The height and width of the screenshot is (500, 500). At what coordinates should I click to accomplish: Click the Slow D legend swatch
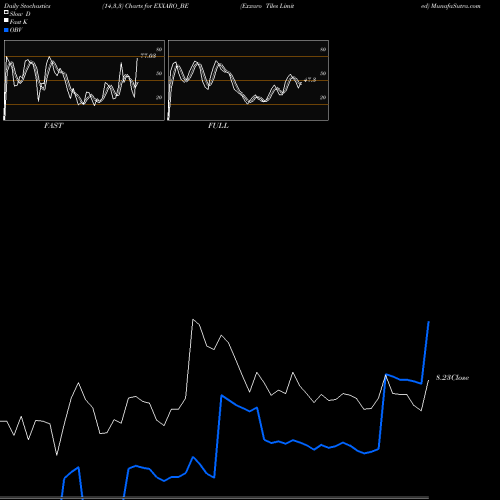(x=6, y=12)
